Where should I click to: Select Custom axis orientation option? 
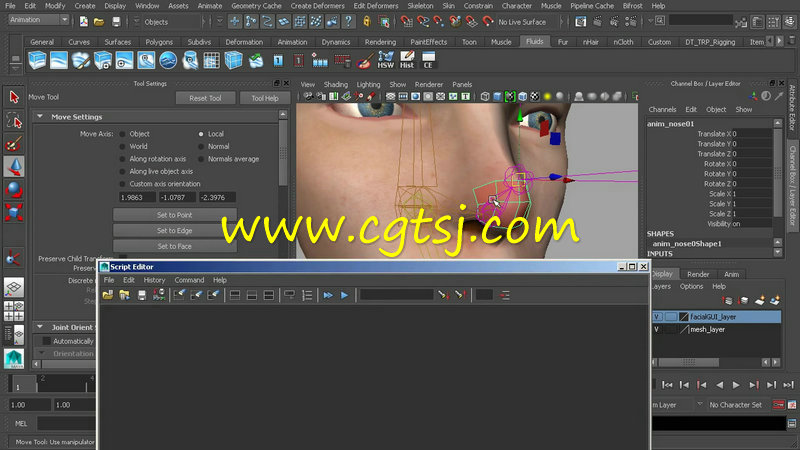[122, 184]
